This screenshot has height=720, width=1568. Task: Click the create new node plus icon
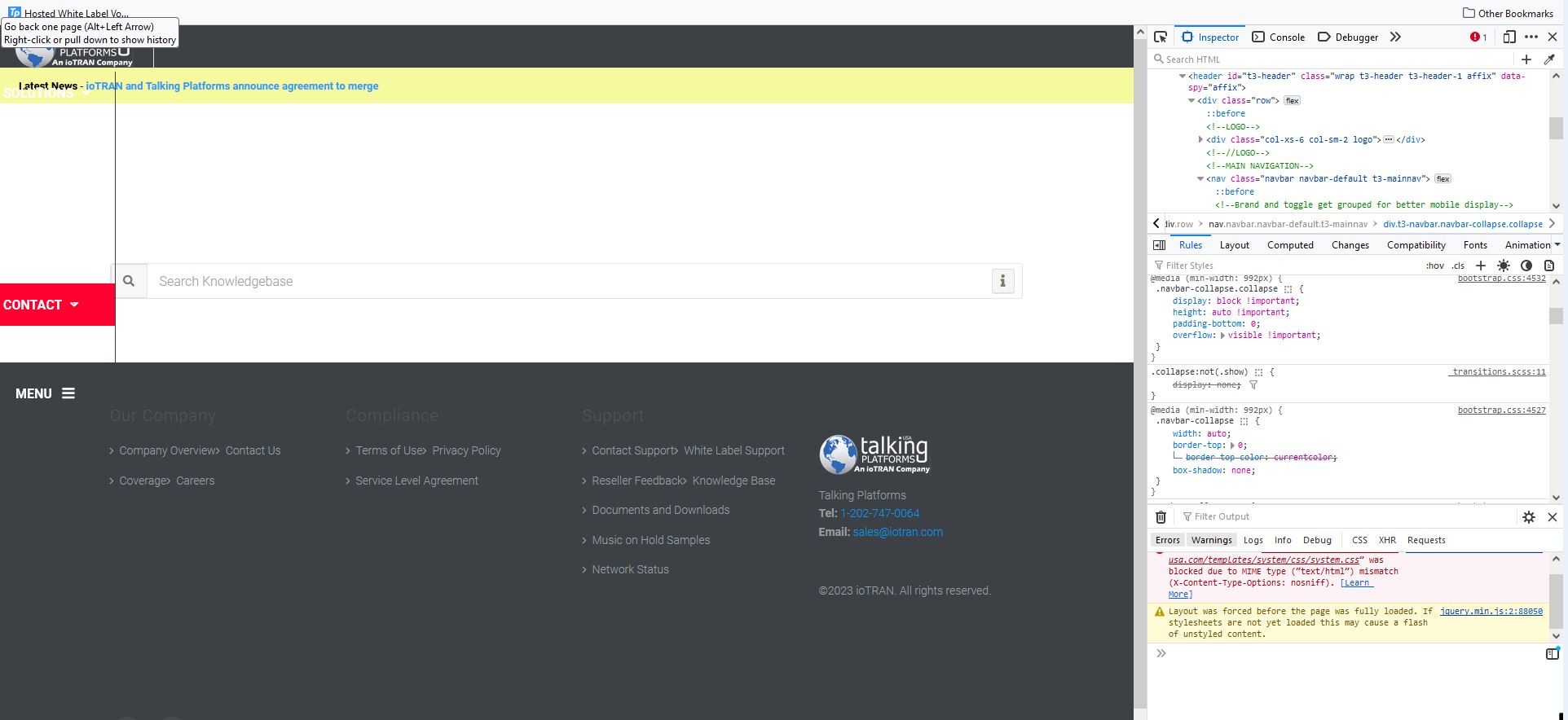(x=1526, y=59)
